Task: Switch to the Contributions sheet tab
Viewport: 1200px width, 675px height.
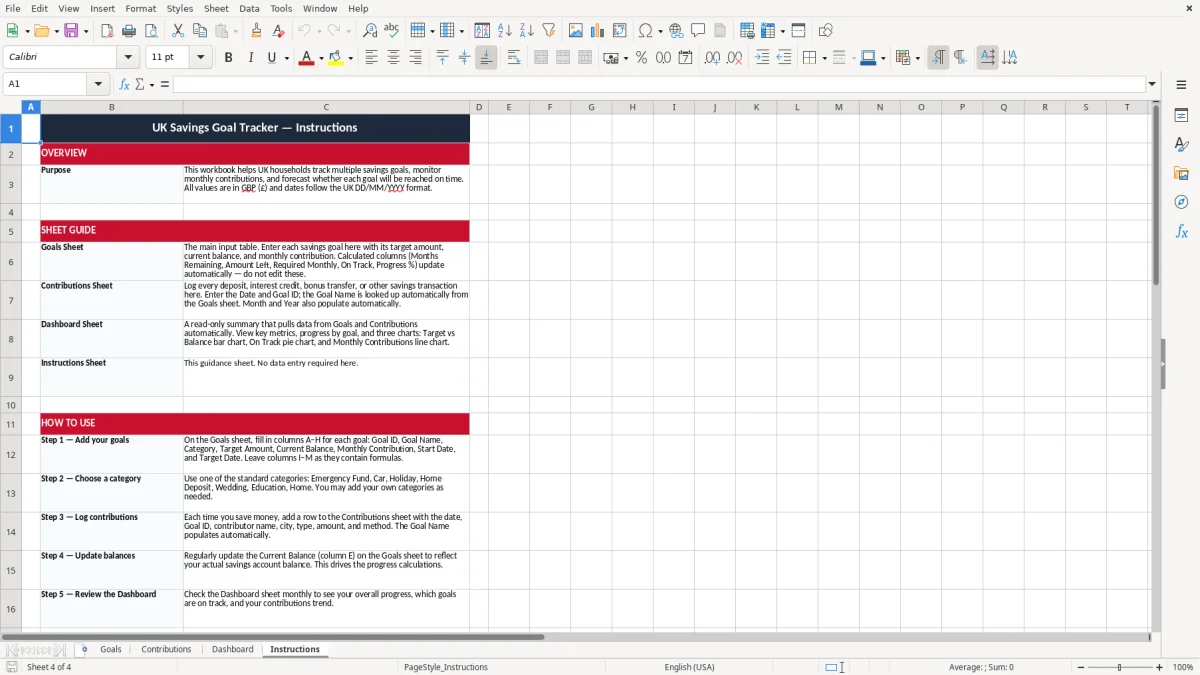Action: (x=166, y=649)
